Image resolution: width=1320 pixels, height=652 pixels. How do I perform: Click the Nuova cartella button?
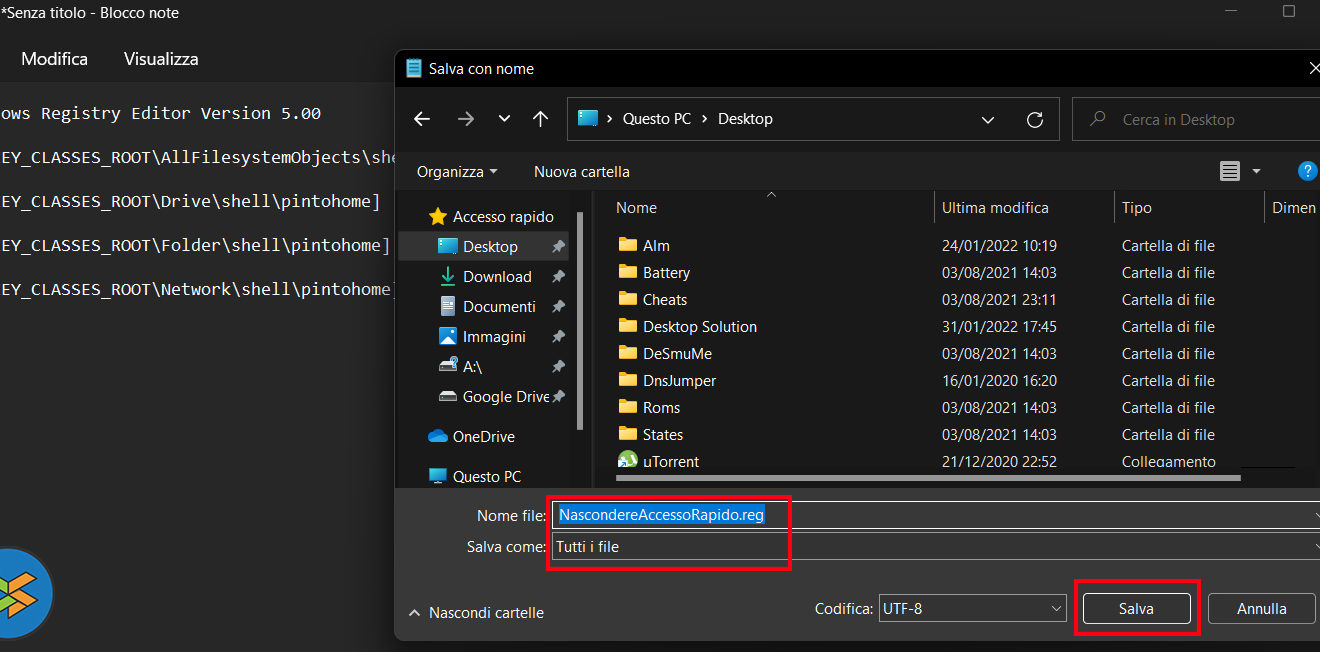coord(581,171)
